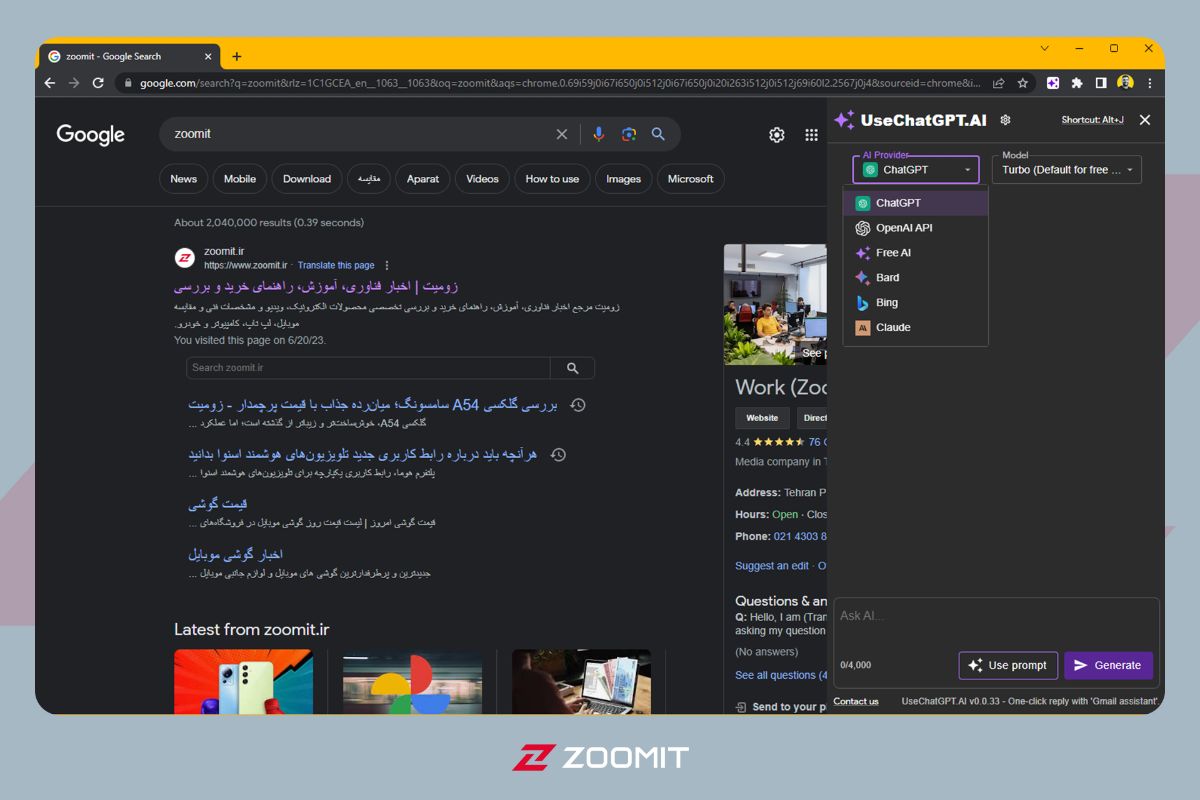The width and height of the screenshot is (1200, 800).
Task: Start a Google voice search with the microphone
Action: (x=598, y=133)
